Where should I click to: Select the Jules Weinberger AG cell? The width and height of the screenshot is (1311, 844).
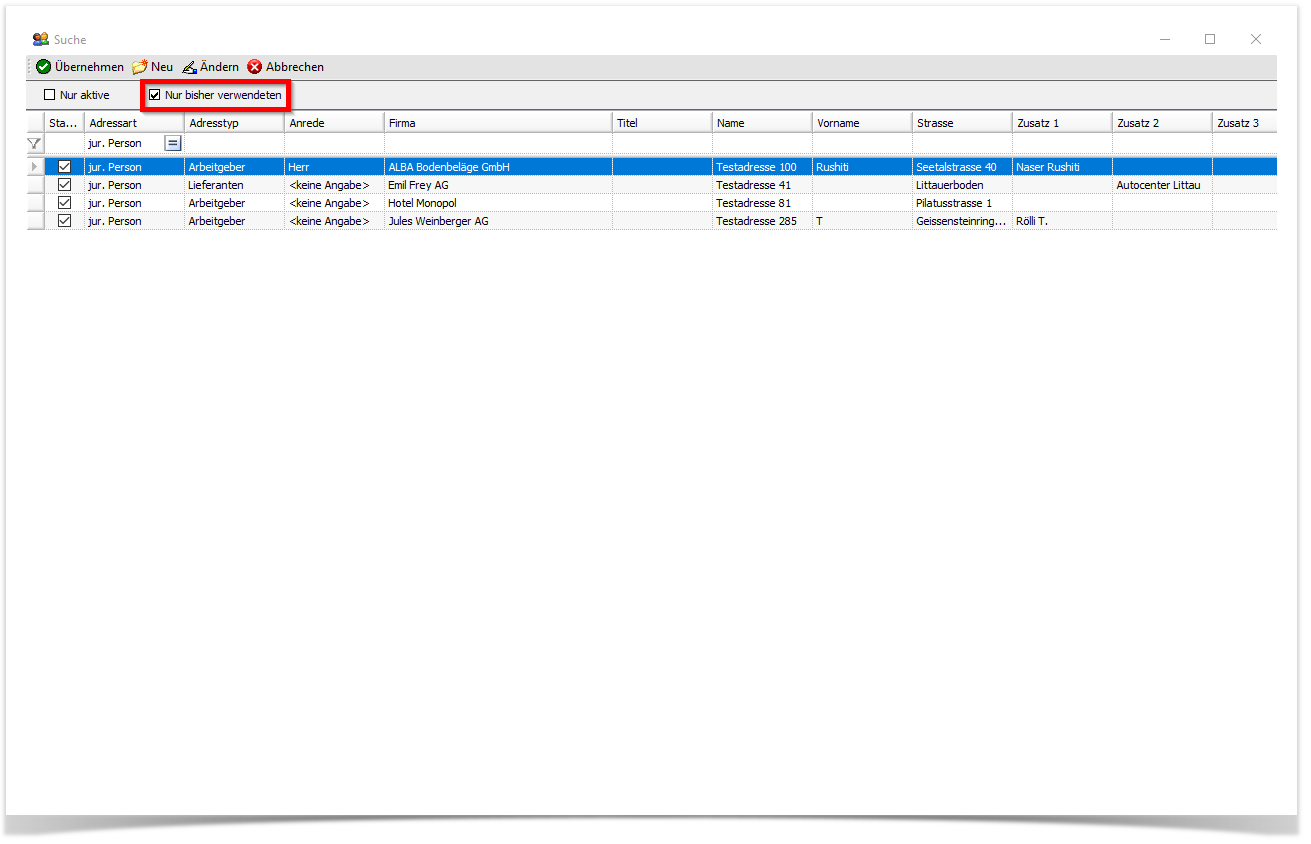pos(499,221)
